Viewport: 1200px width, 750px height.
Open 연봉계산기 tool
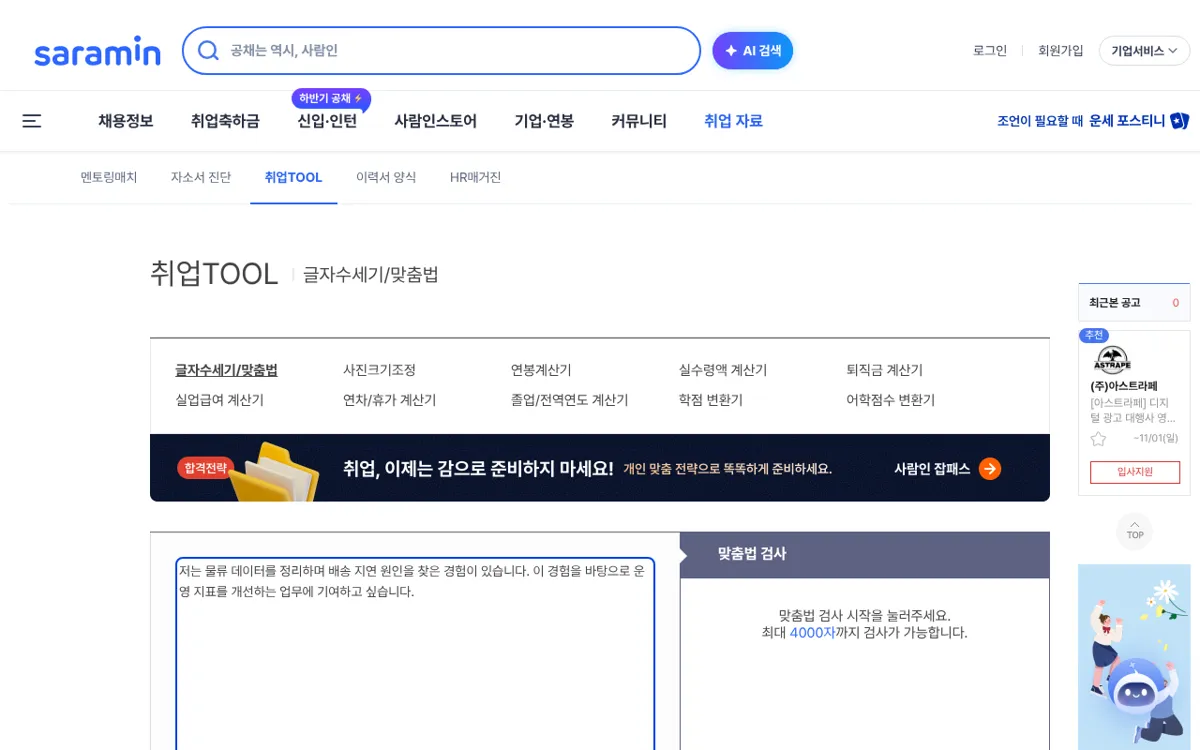[x=541, y=370]
